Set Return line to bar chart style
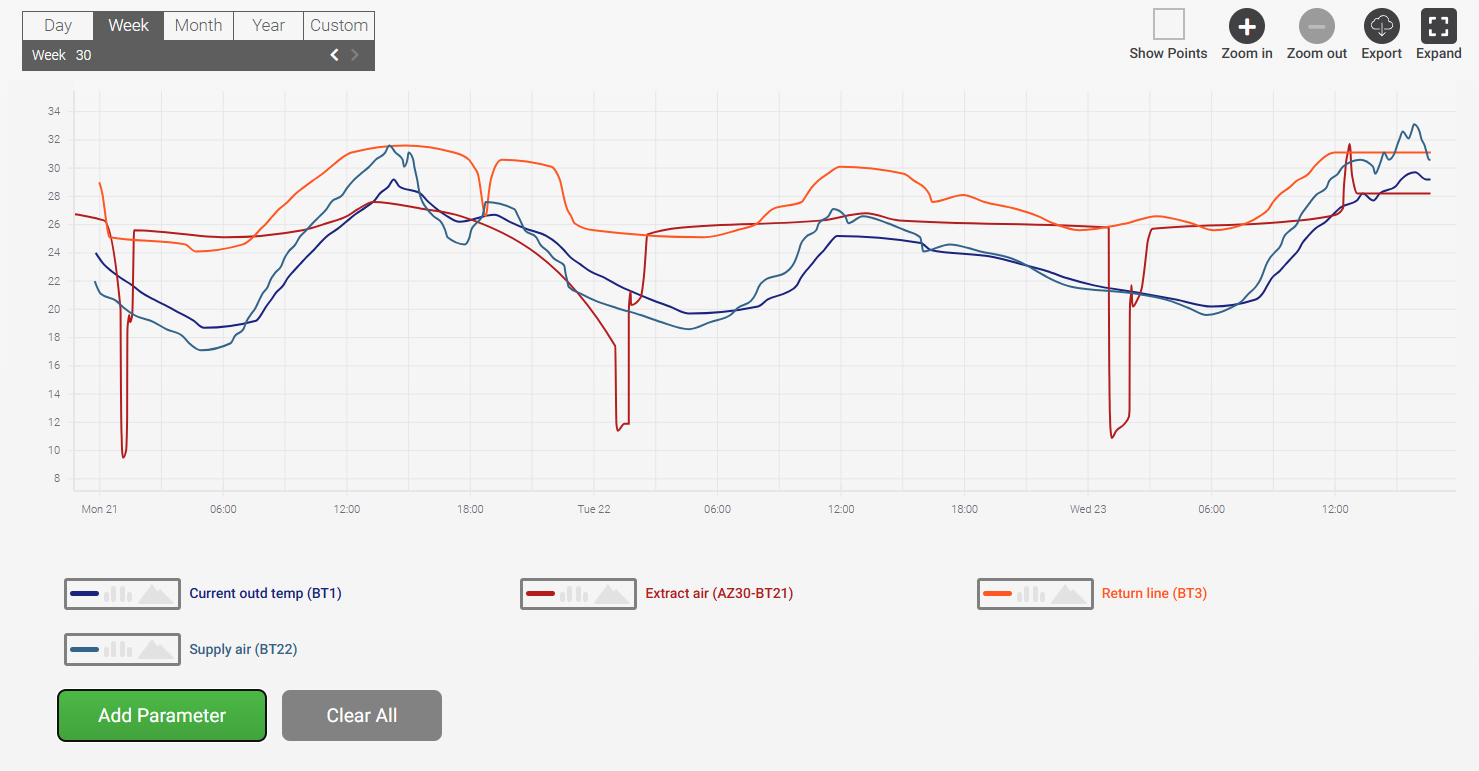This screenshot has width=1479, height=771. [x=1031, y=594]
